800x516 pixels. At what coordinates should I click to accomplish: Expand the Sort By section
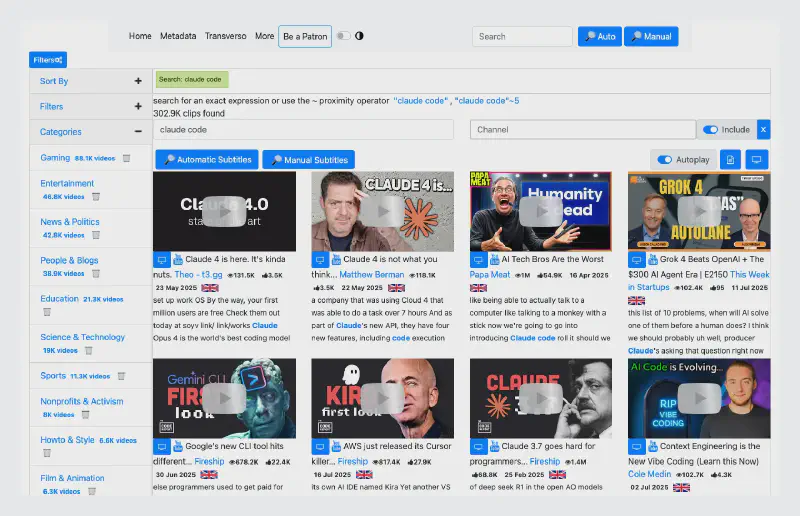coord(138,81)
